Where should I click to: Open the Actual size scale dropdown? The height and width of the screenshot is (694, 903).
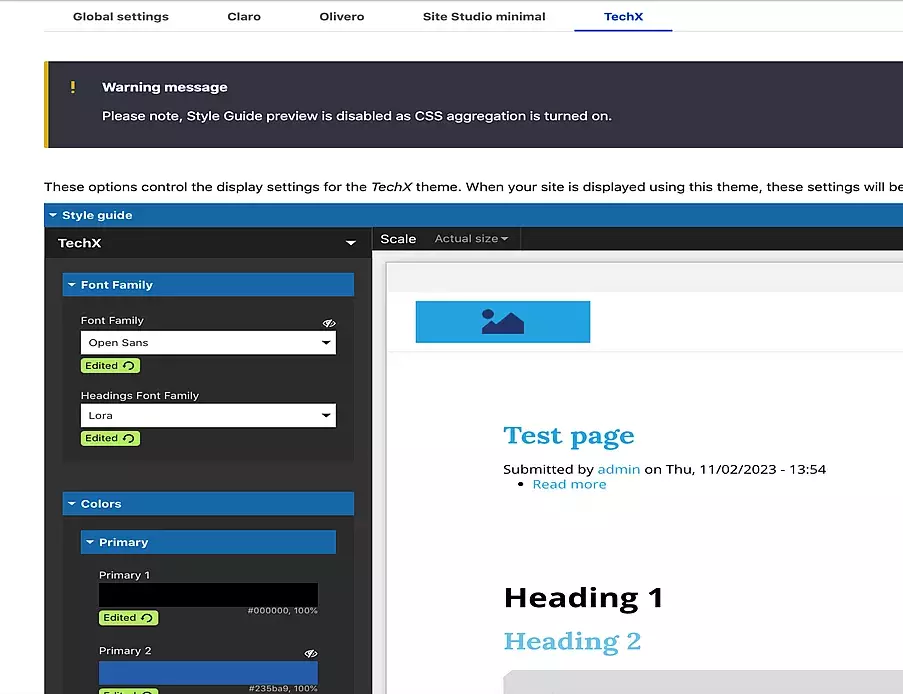[x=471, y=238]
